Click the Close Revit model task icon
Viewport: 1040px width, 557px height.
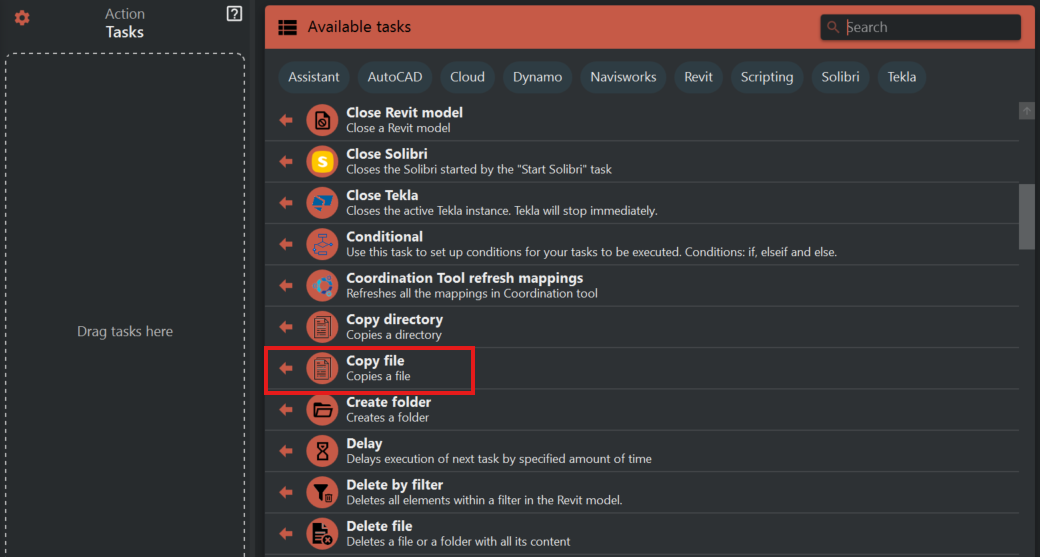click(x=322, y=120)
